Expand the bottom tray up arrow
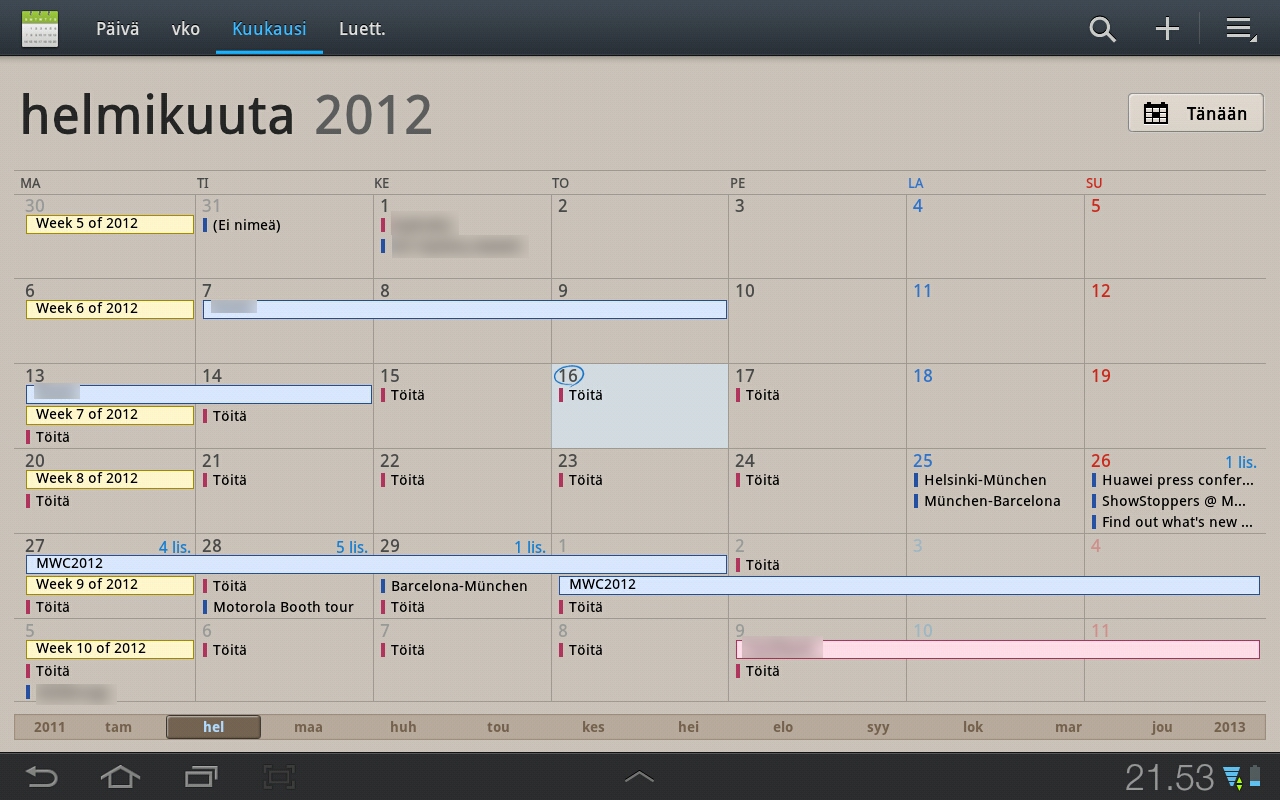 [x=639, y=776]
